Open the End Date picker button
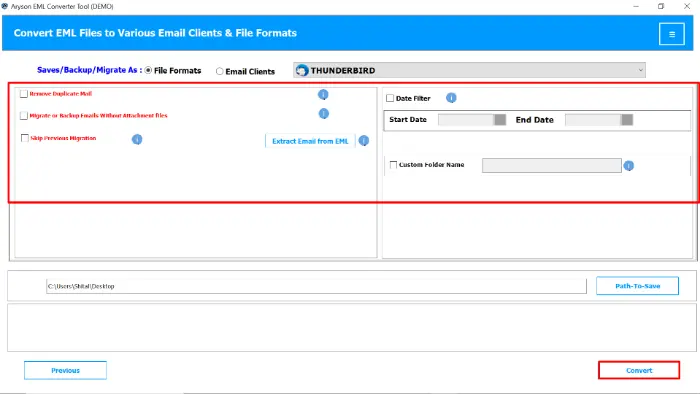The height and width of the screenshot is (394, 700). point(627,120)
